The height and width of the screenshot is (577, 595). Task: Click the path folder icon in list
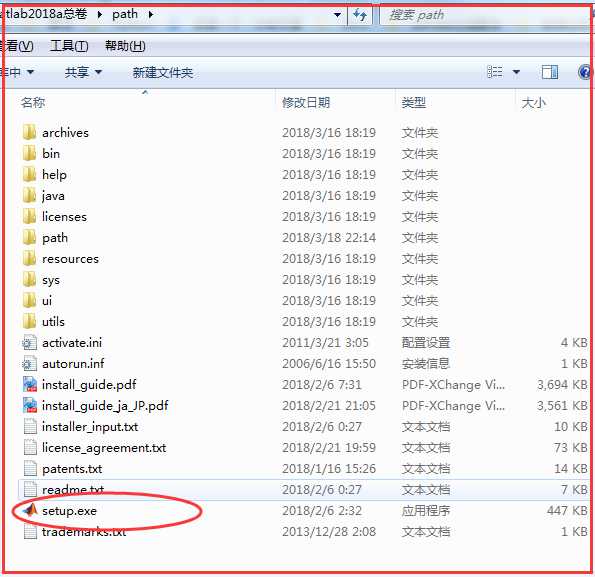[30, 237]
